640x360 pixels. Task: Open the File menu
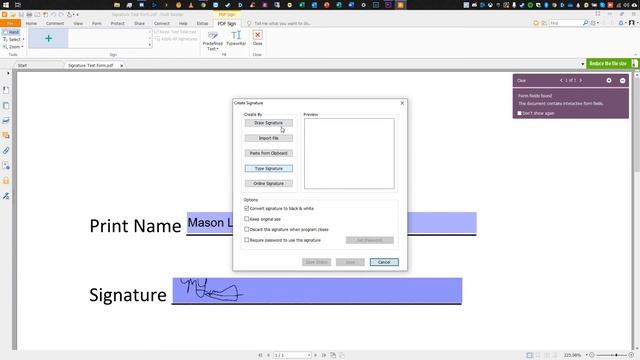pyautogui.click(x=10, y=24)
